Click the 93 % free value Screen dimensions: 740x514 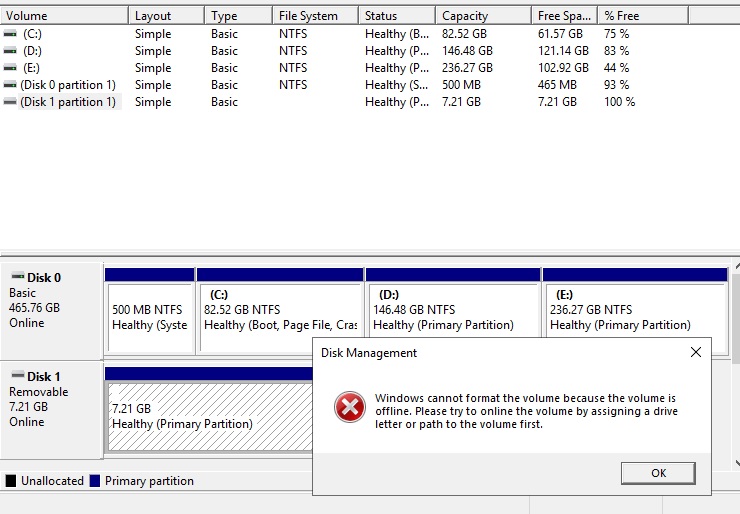[616, 85]
